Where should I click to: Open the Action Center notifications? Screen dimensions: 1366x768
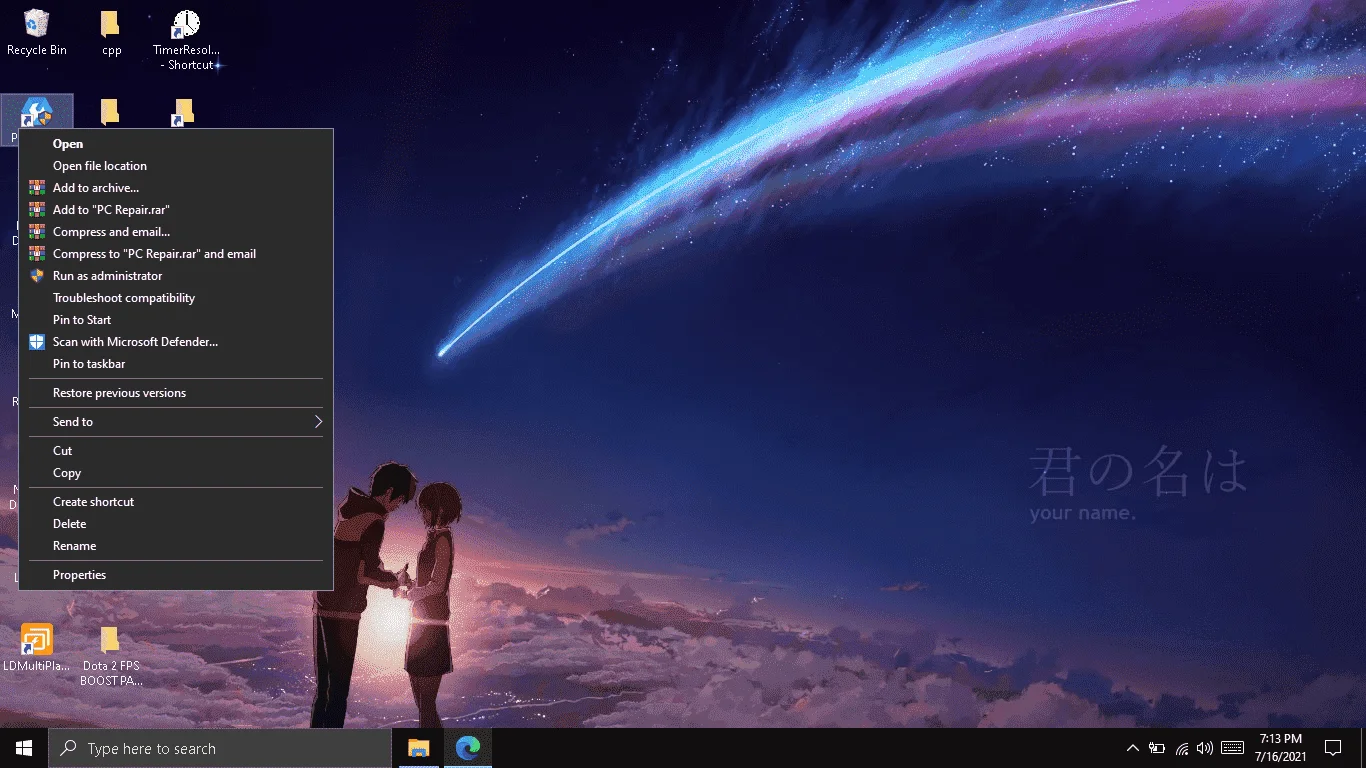coord(1332,748)
